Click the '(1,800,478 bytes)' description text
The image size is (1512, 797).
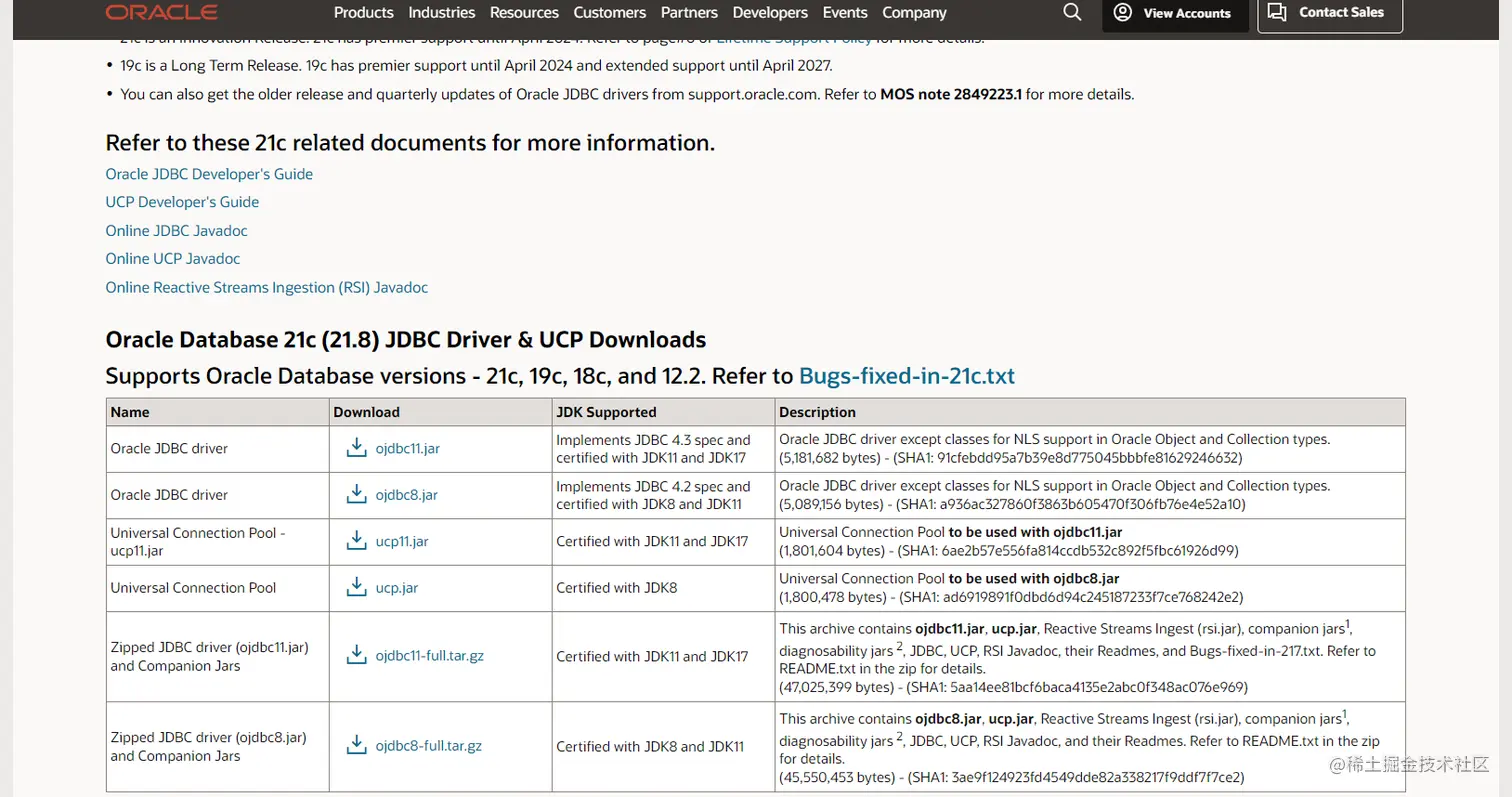(x=831, y=597)
